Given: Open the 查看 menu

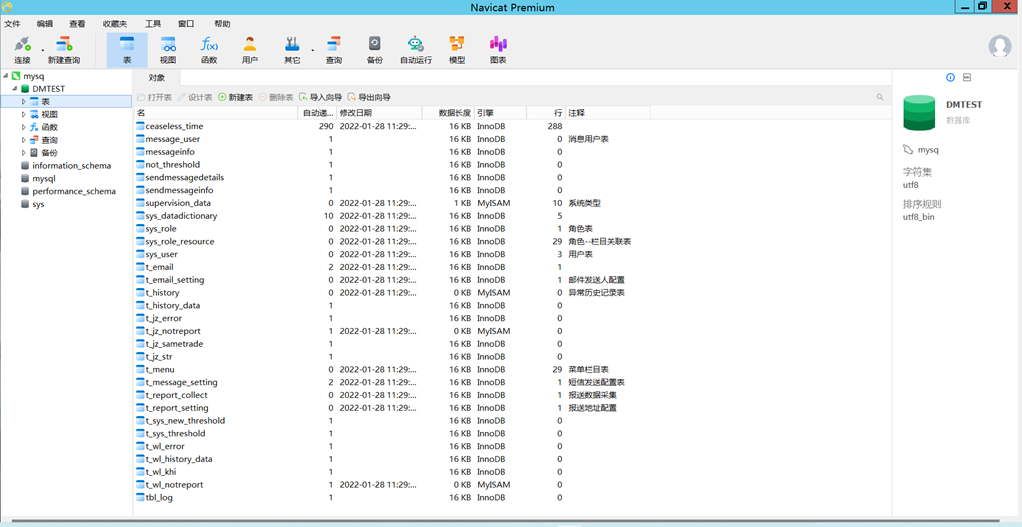Looking at the screenshot, I should click(x=78, y=24).
